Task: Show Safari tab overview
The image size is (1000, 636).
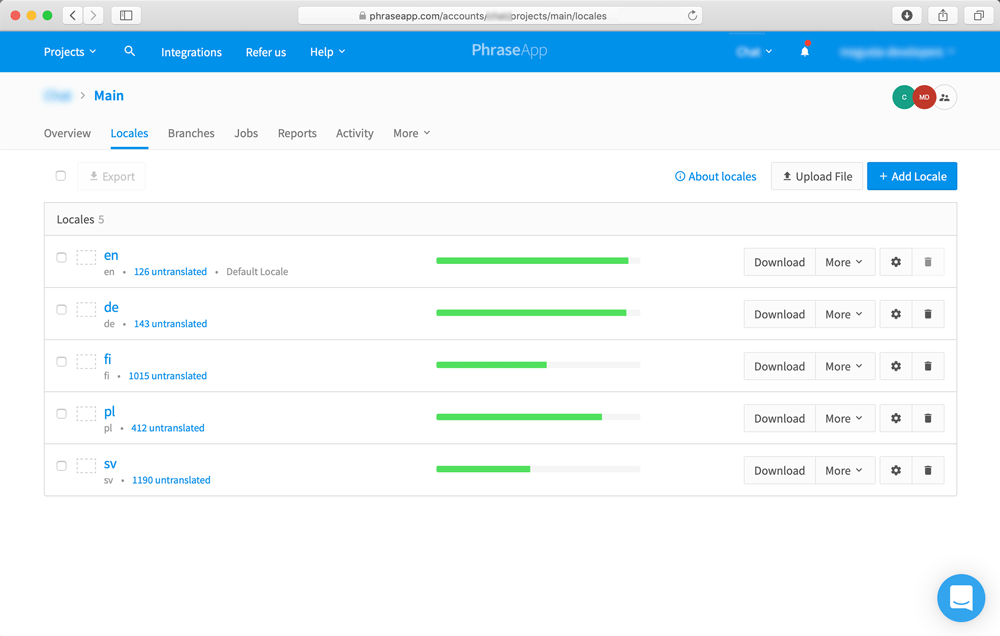Action: 978,15
